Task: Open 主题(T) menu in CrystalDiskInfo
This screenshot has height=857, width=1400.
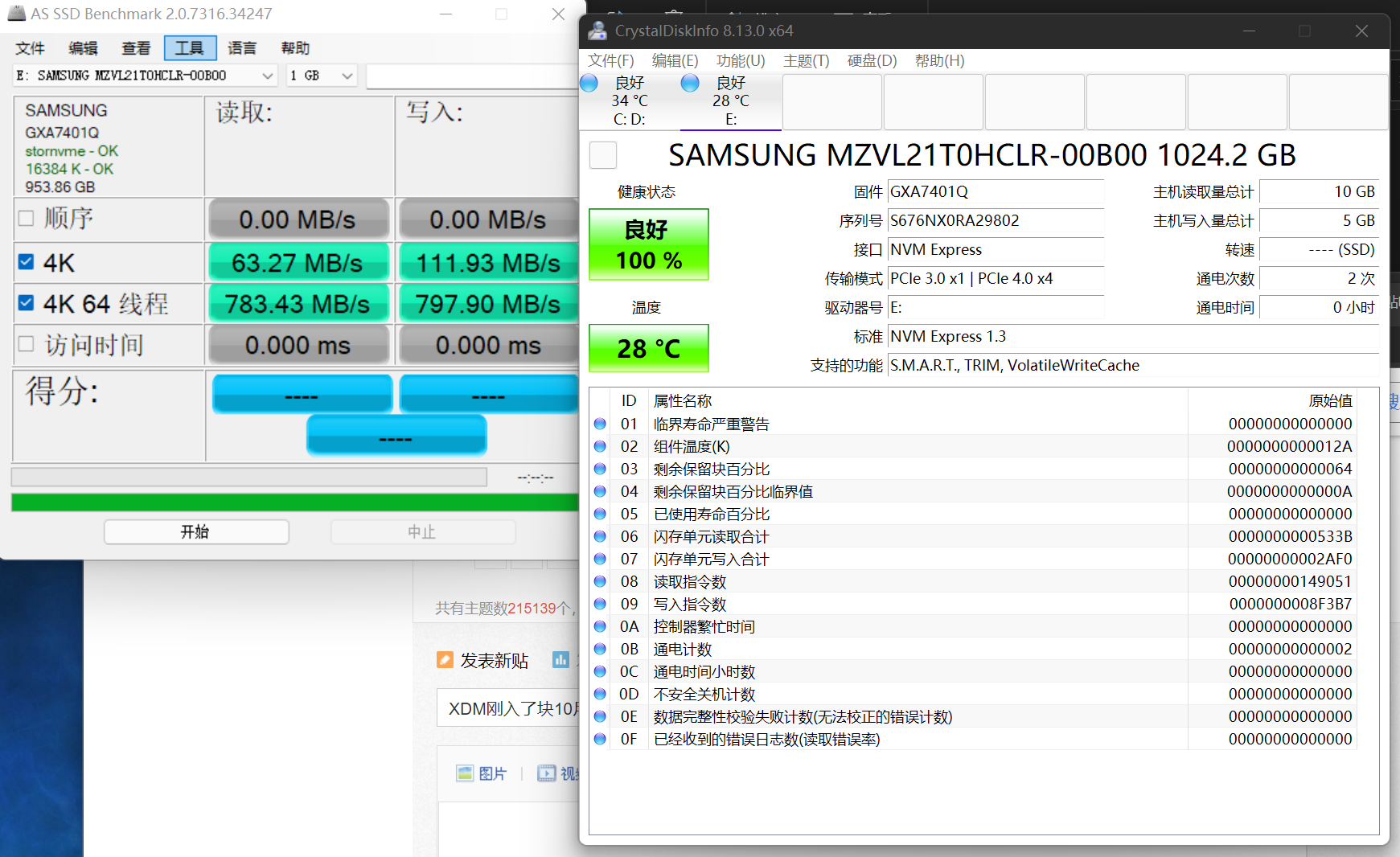Action: [x=807, y=61]
